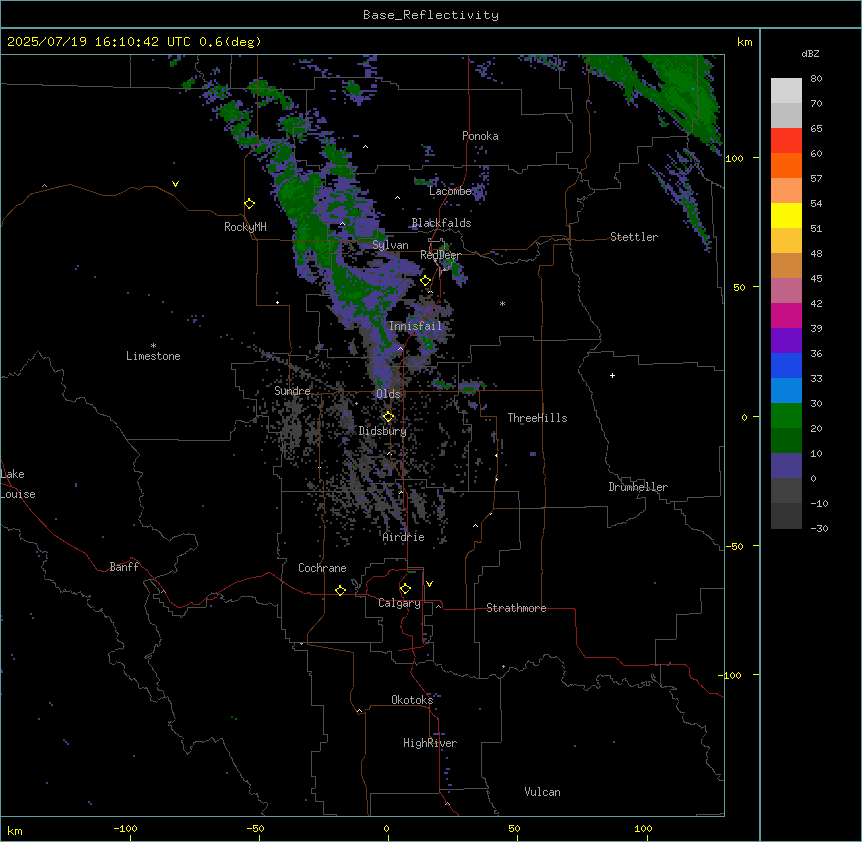Click the caret marker west of Lacombe
The image size is (862, 842).
[397, 197]
